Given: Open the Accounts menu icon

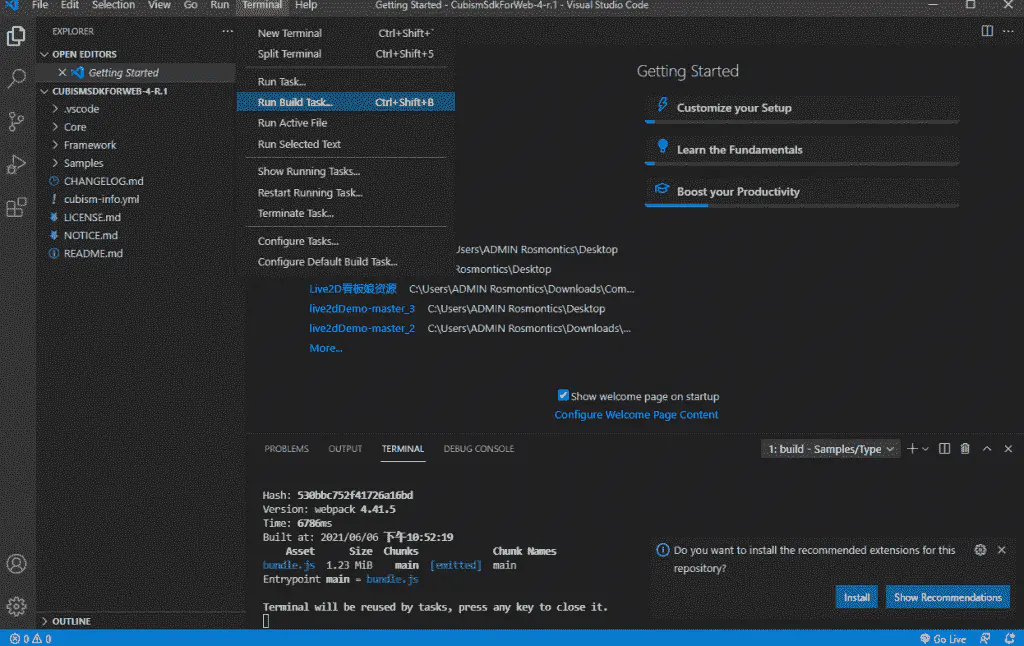Looking at the screenshot, I should [16, 564].
